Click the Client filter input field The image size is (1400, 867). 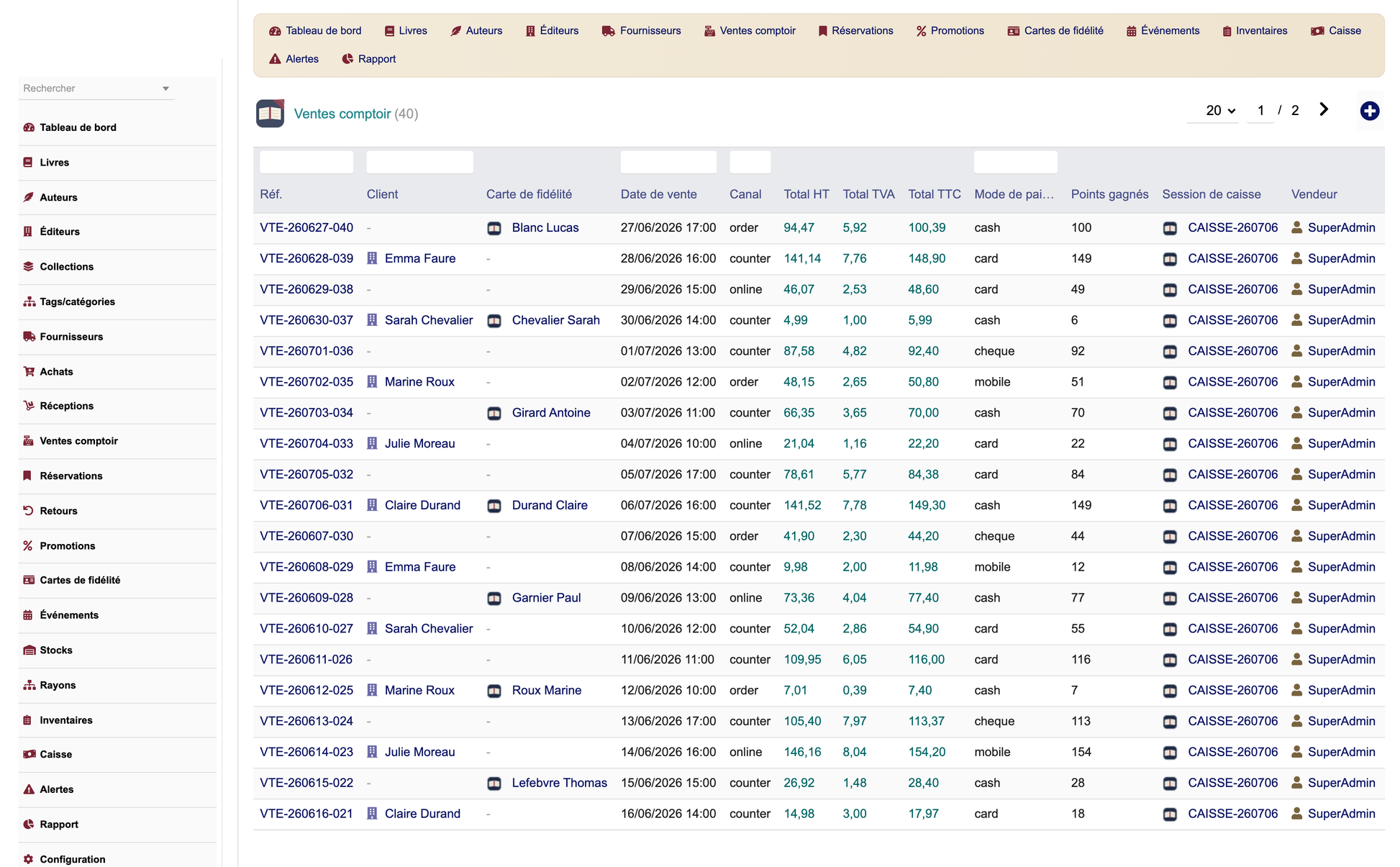419,162
